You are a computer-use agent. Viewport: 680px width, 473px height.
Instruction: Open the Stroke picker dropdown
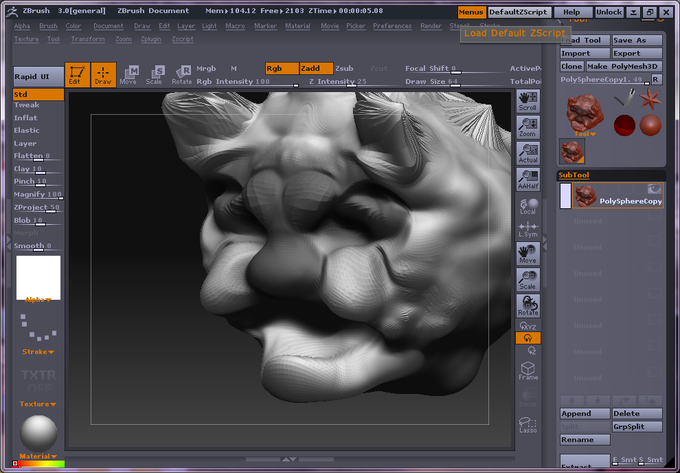coord(38,352)
